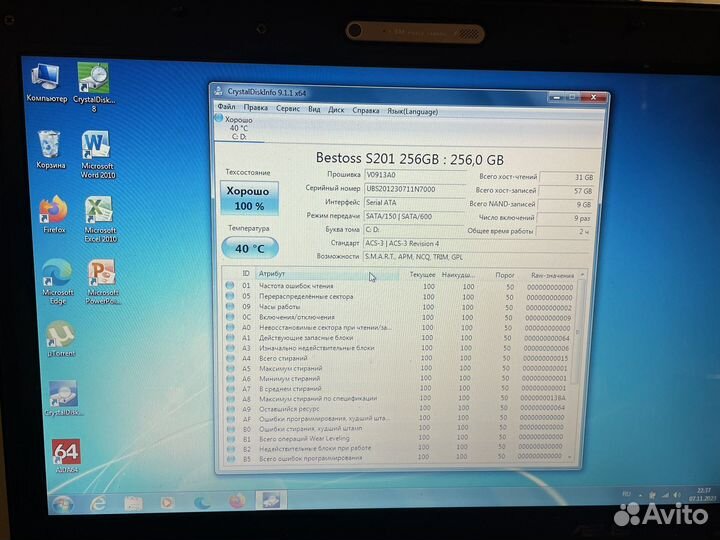The width and height of the screenshot is (720, 540).
Task: Select the Всего операций Wear Leveling row
Action: 395,438
